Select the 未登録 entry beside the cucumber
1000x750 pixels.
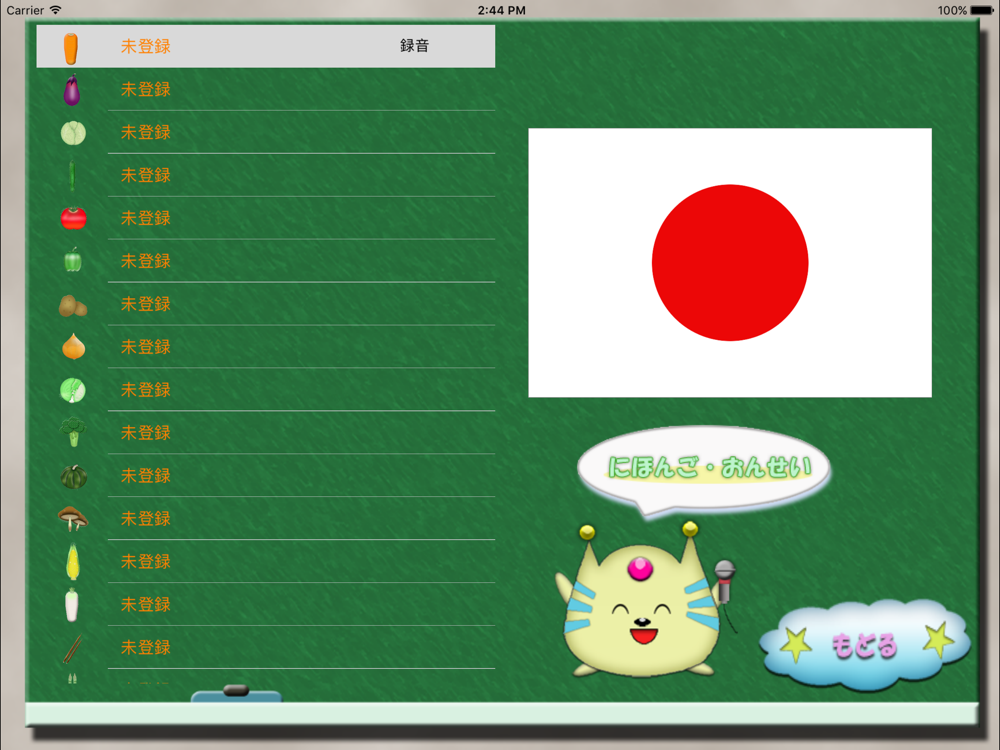(146, 175)
